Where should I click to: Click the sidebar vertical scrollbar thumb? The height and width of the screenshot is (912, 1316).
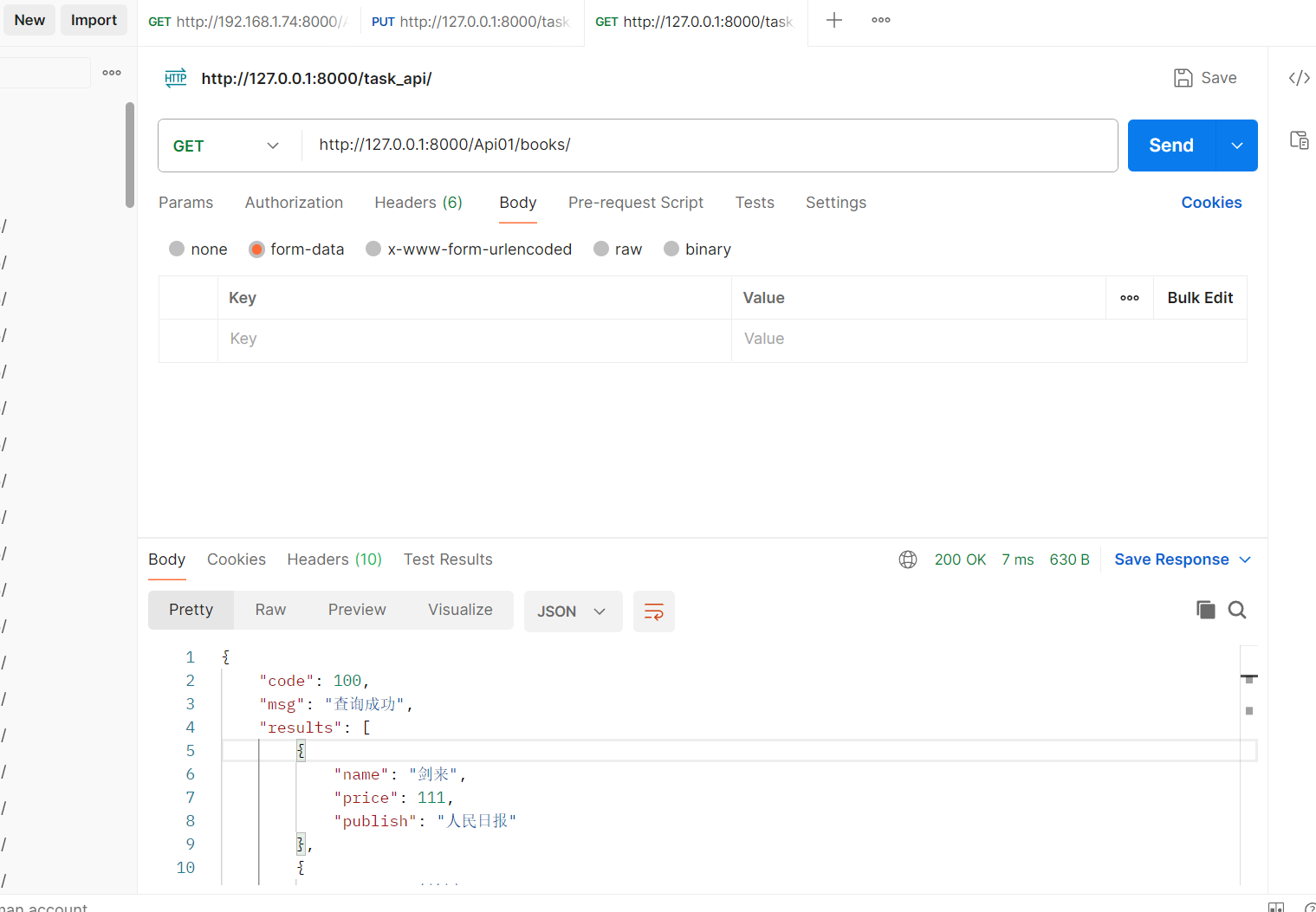click(130, 155)
